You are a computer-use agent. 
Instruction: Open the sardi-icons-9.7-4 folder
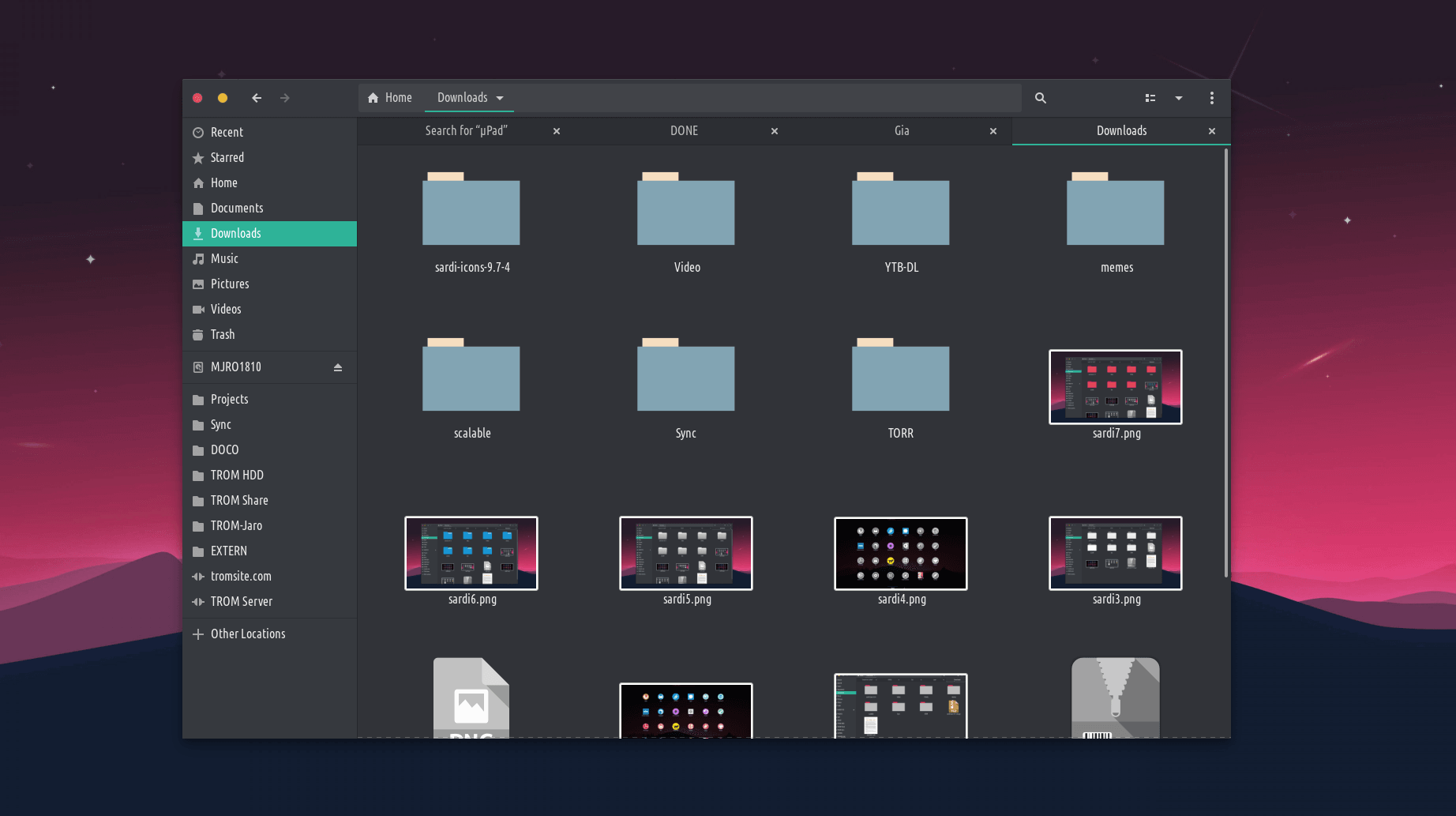[471, 211]
